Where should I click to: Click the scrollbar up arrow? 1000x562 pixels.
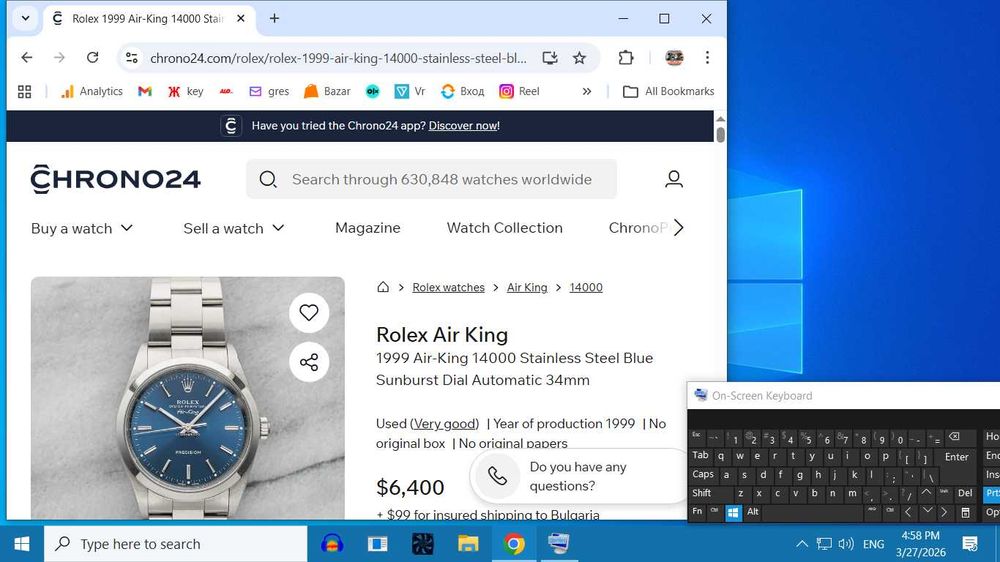click(x=720, y=119)
